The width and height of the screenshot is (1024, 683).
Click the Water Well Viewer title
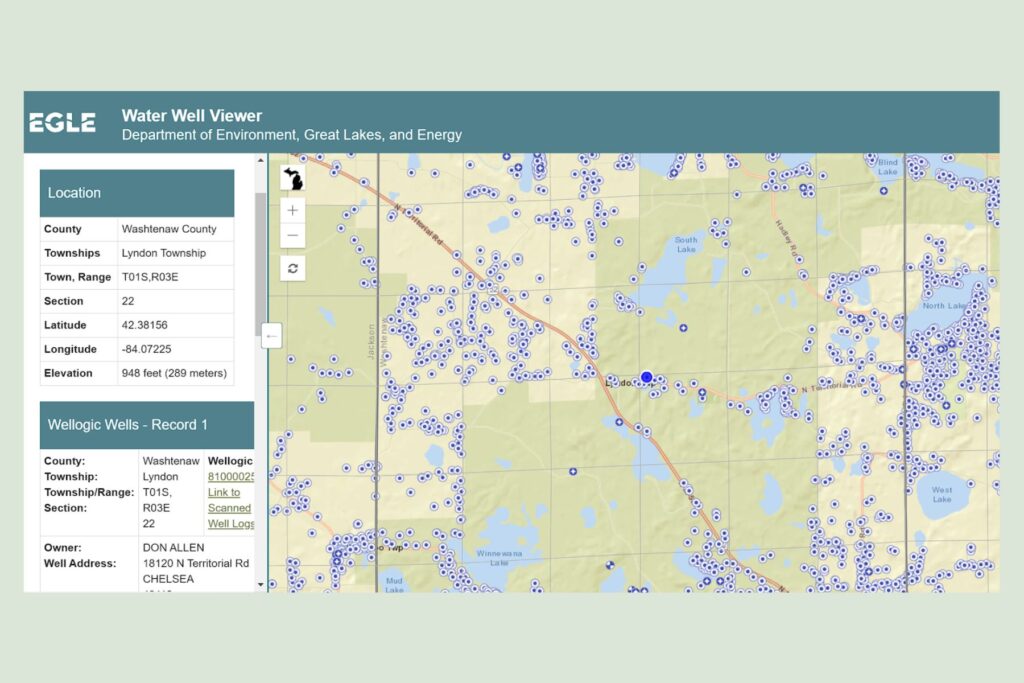click(192, 116)
